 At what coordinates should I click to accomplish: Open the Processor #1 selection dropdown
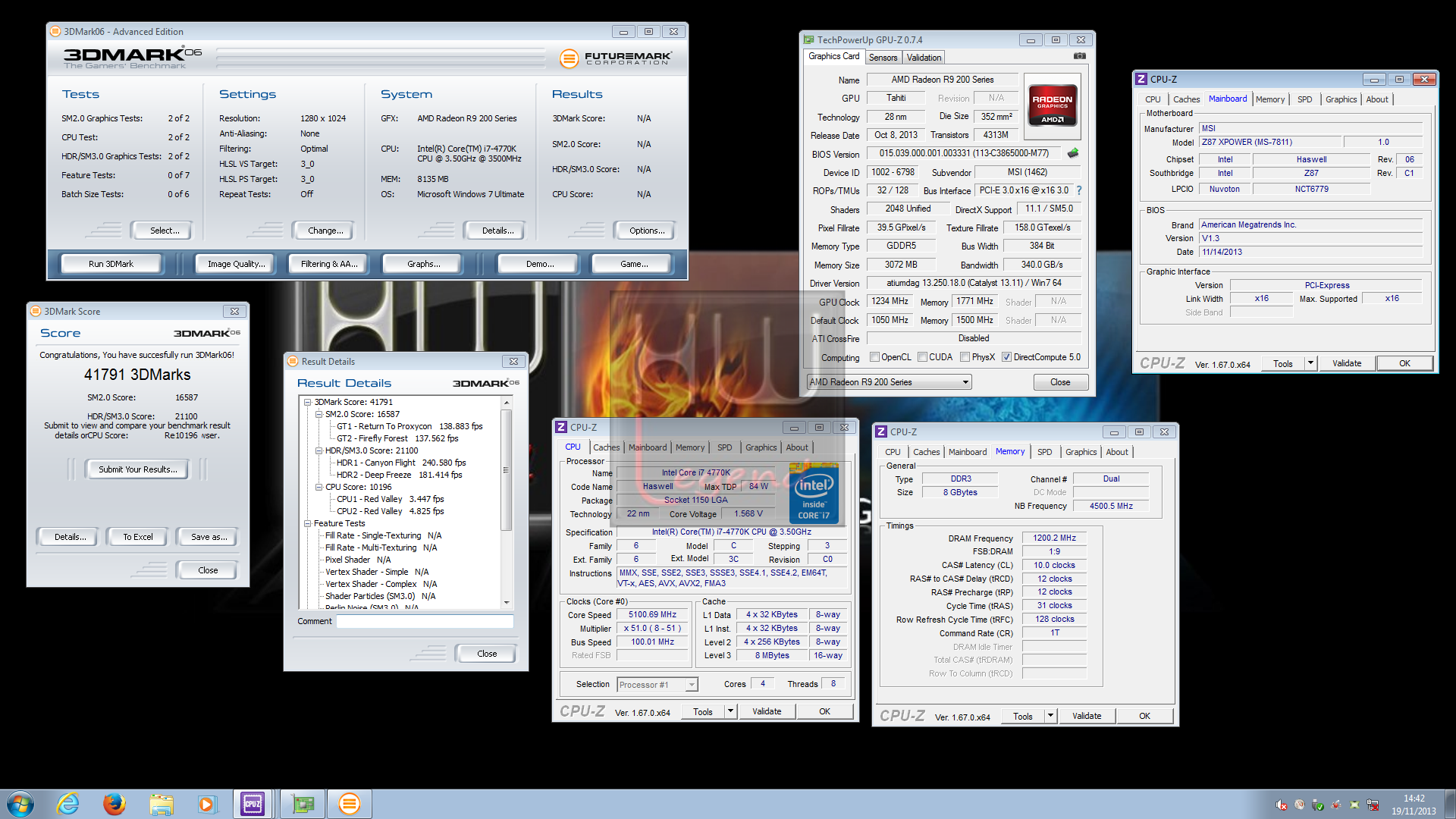(657, 685)
